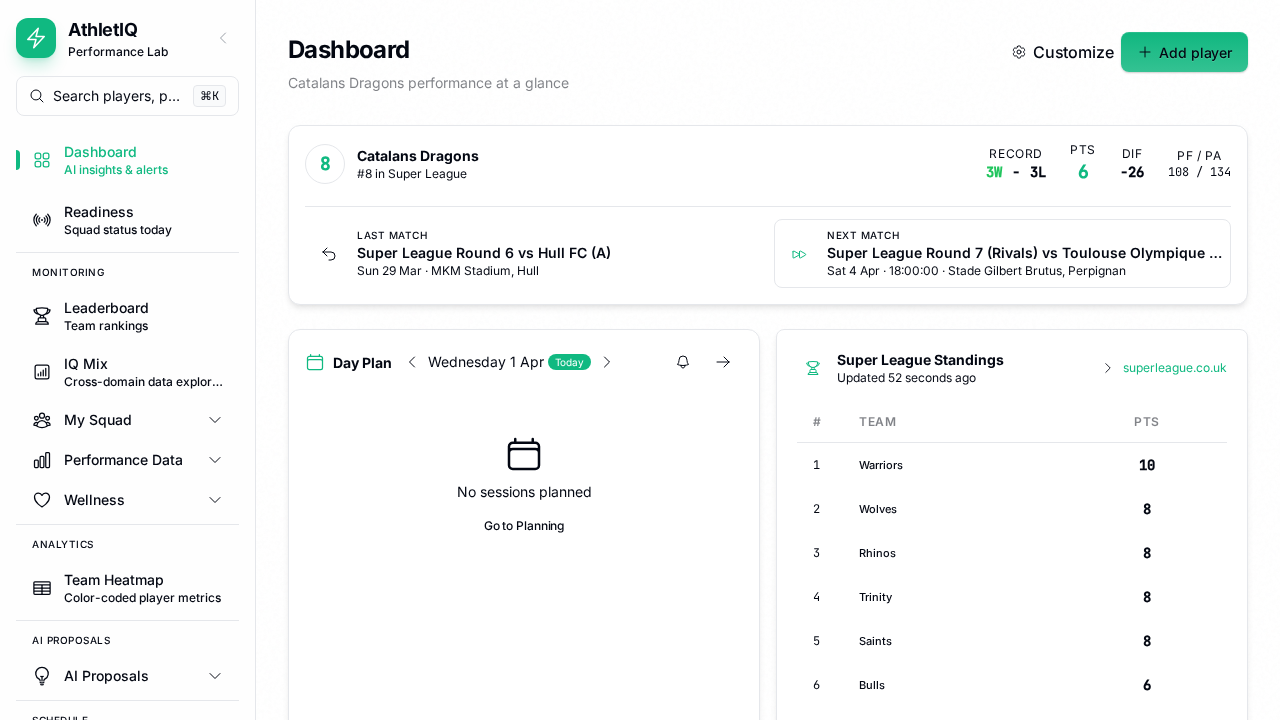Select the Readiness broadcast icon
1280x720 pixels.
41,220
